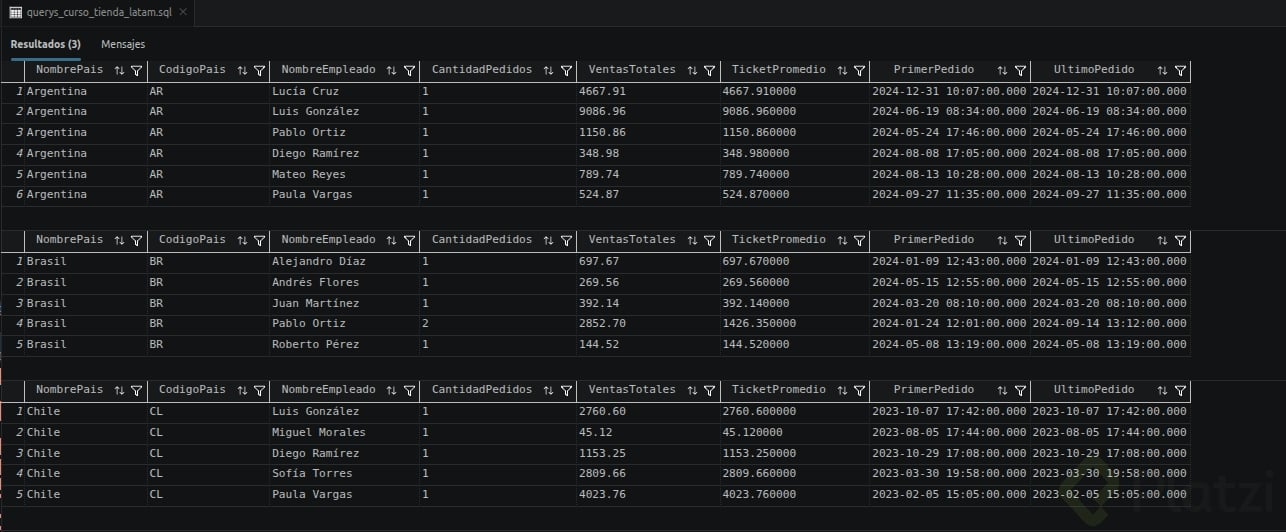
Task: Filter CodigoPais column in Argentina grid
Action: coord(260,71)
